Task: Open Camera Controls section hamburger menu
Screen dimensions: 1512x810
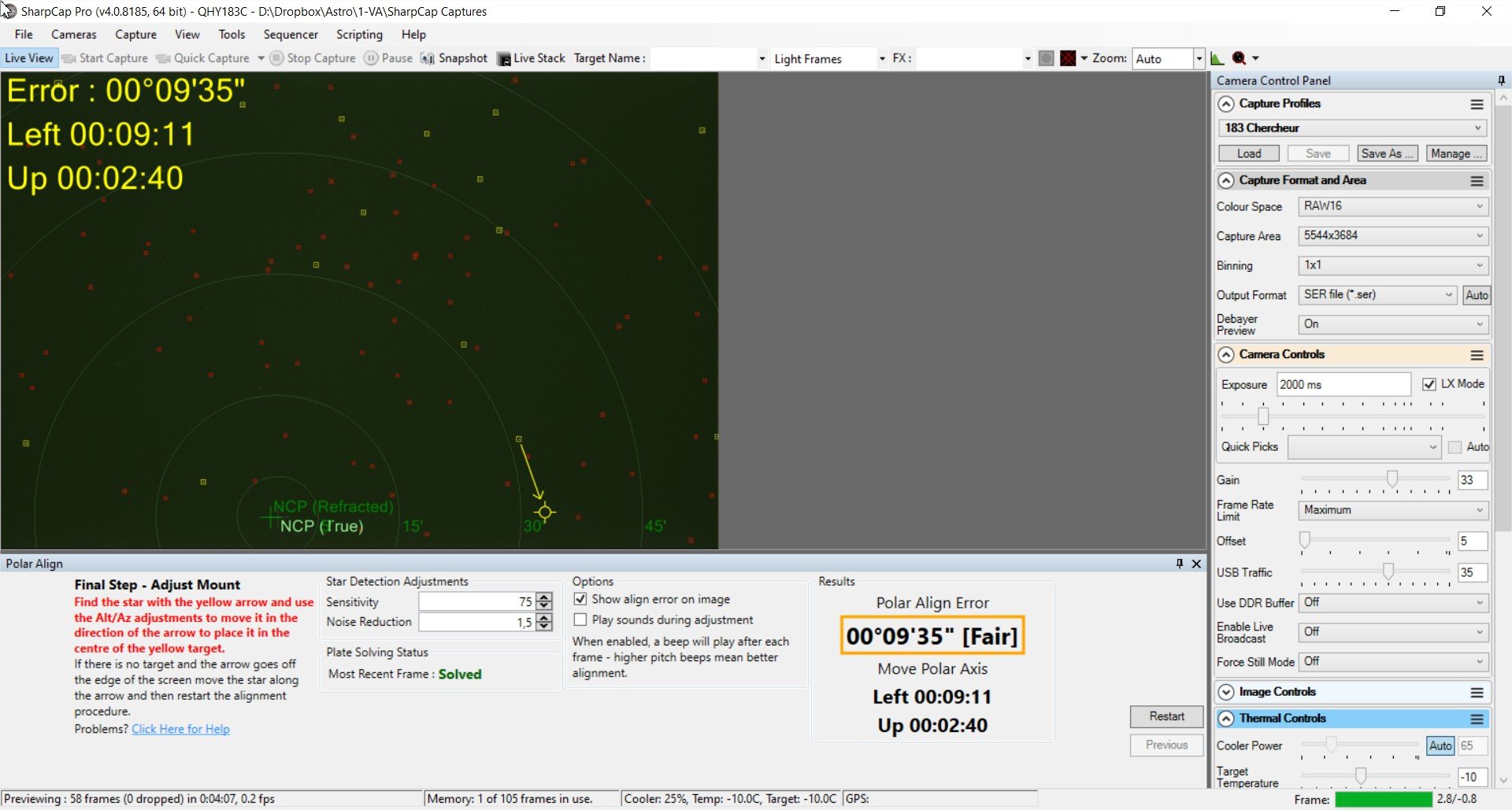Action: click(x=1477, y=355)
